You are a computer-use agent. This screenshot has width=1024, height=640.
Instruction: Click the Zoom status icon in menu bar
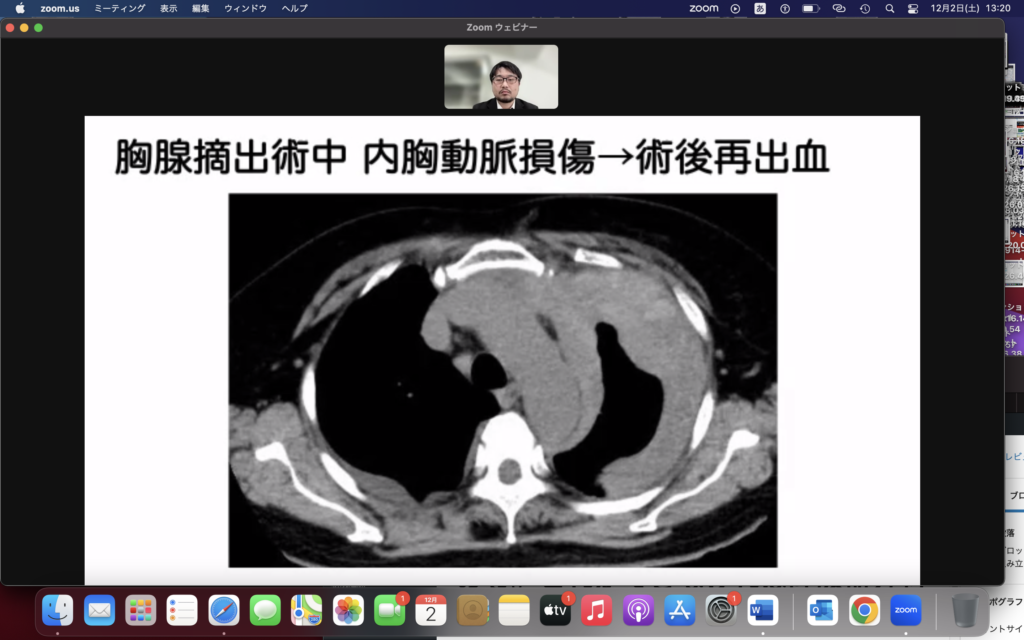pyautogui.click(x=703, y=8)
